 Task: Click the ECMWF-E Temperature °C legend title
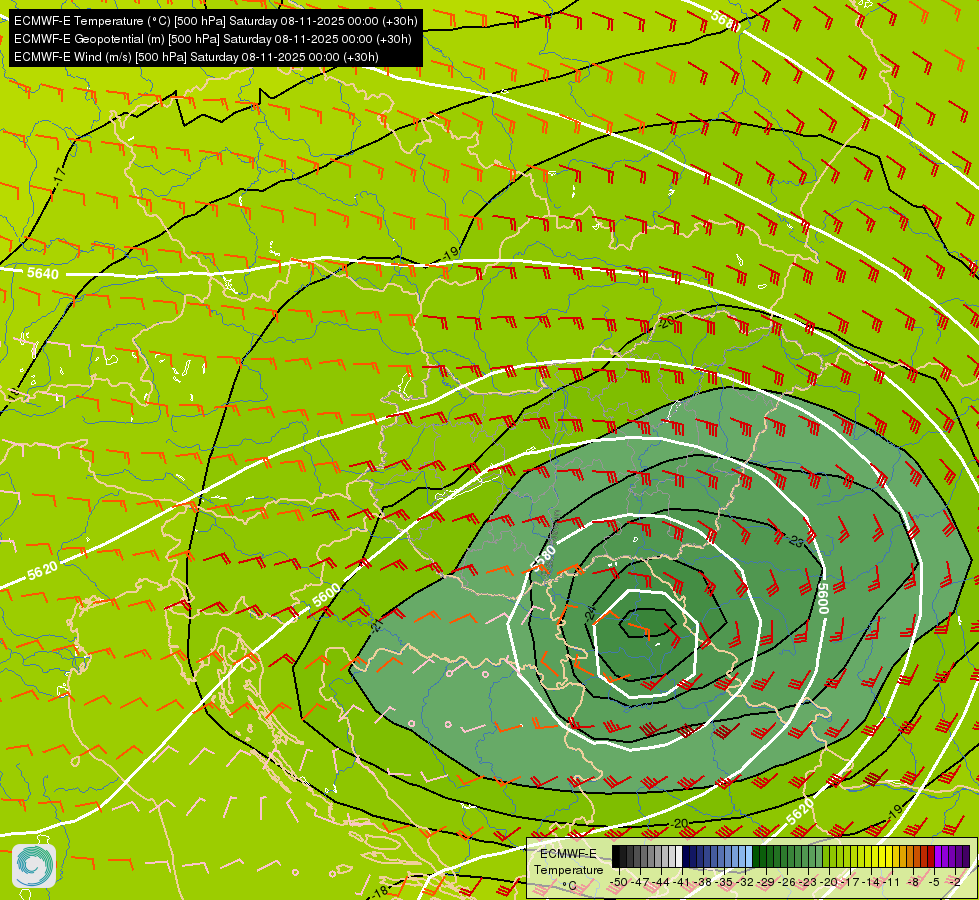coord(568,869)
